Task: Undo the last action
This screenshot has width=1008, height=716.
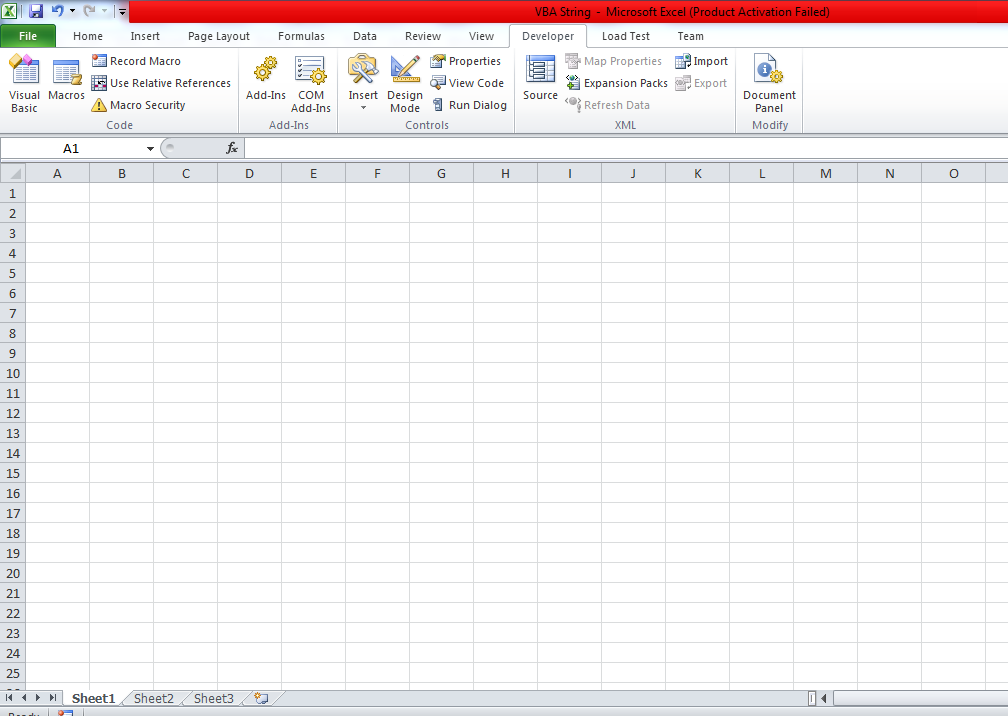Action: [x=57, y=11]
